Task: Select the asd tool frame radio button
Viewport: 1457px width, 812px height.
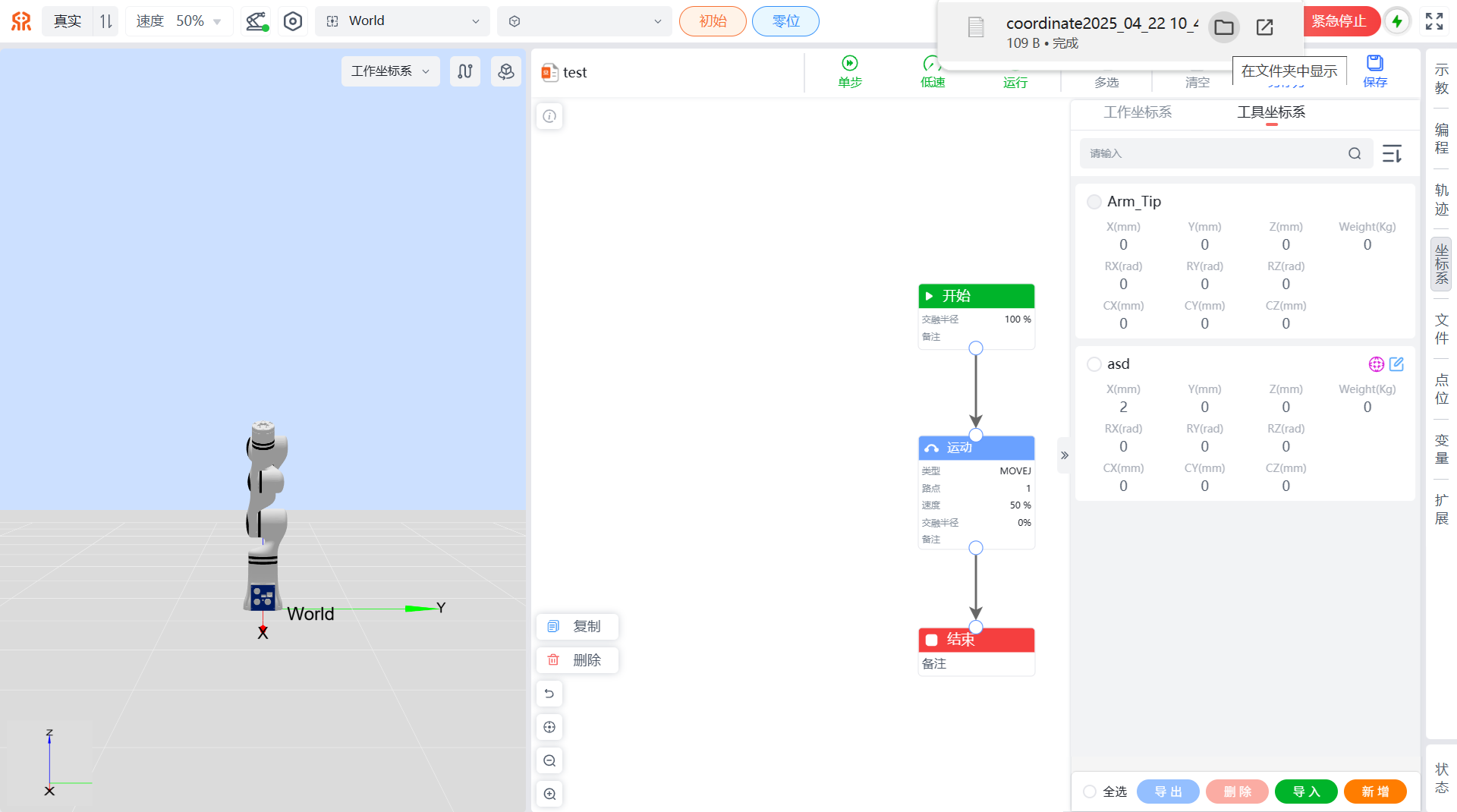Action: point(1094,364)
